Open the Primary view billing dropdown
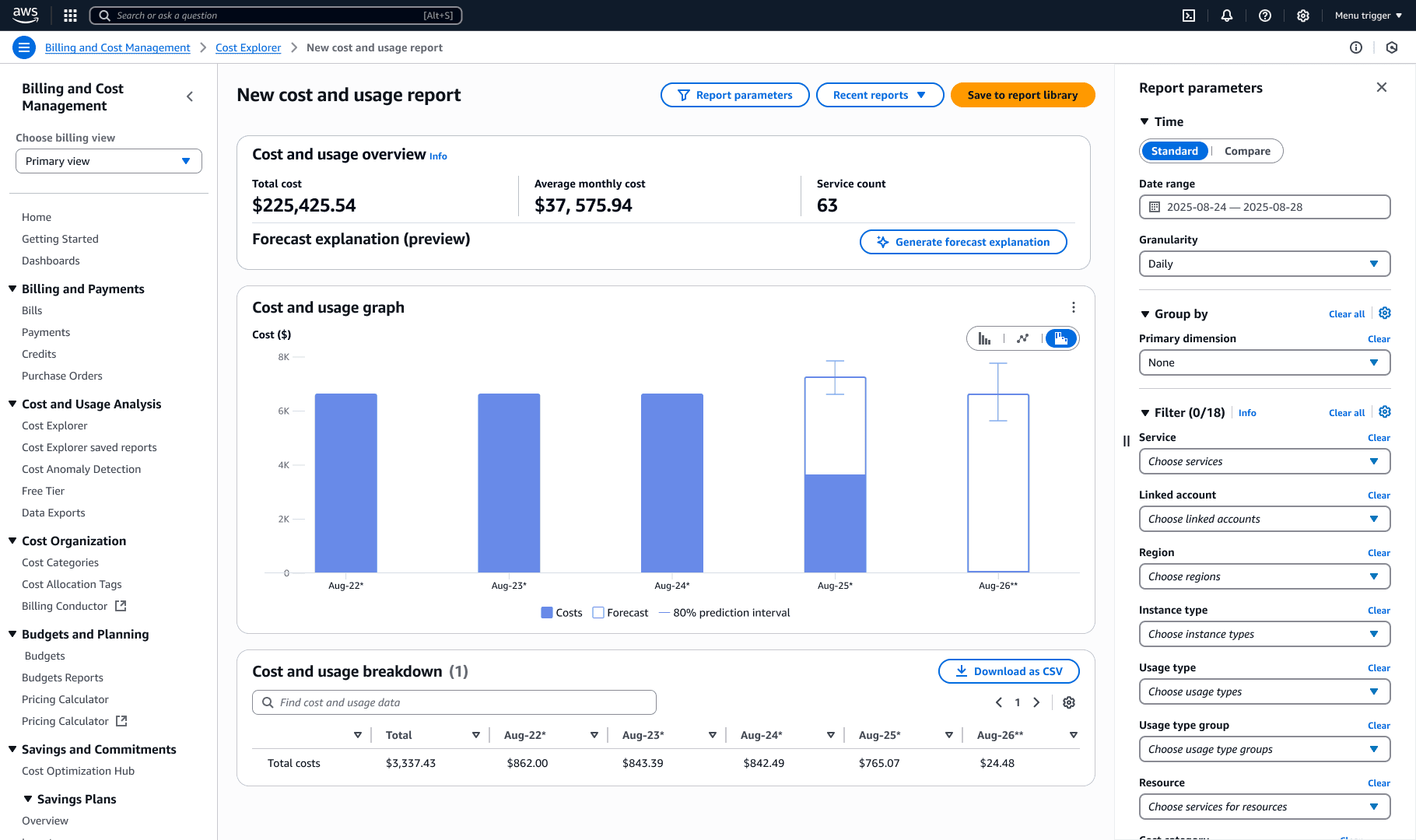The height and width of the screenshot is (840, 1416). point(109,161)
